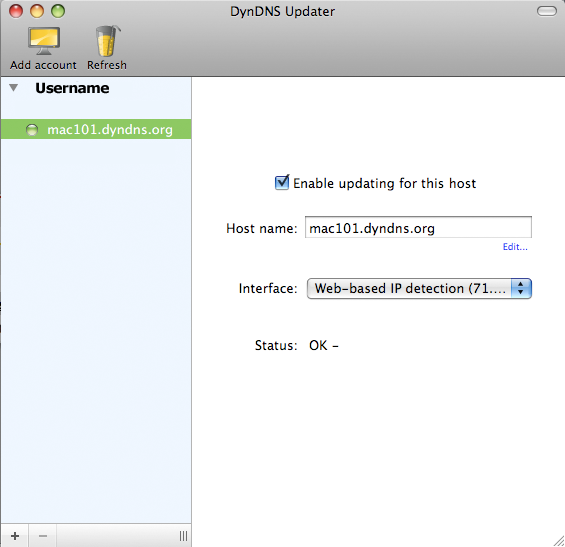Click the Status OK text
Viewport: 565px width, 547px height.
click(x=324, y=345)
